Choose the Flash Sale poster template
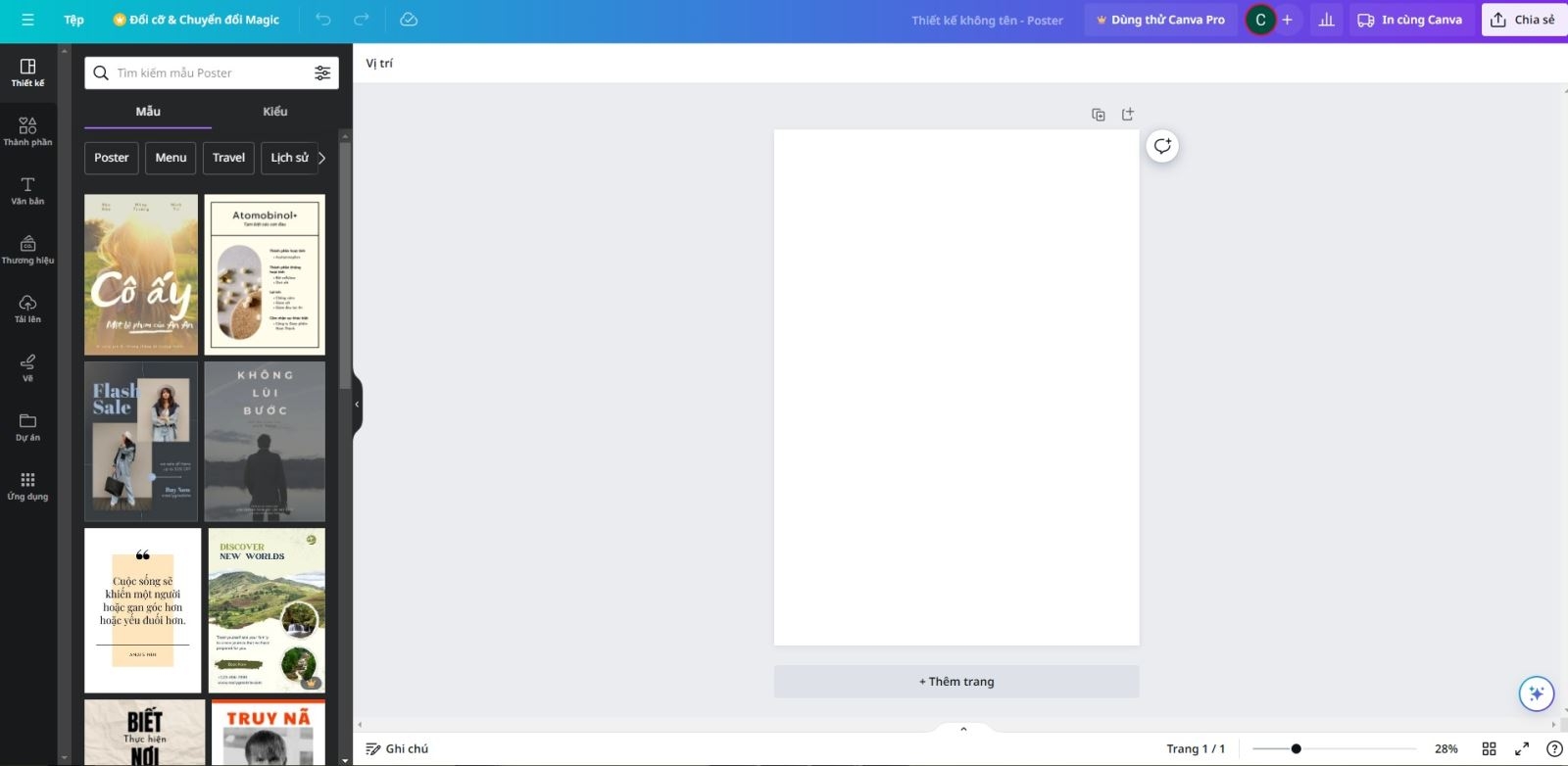Image resolution: width=1568 pixels, height=766 pixels. click(x=141, y=441)
